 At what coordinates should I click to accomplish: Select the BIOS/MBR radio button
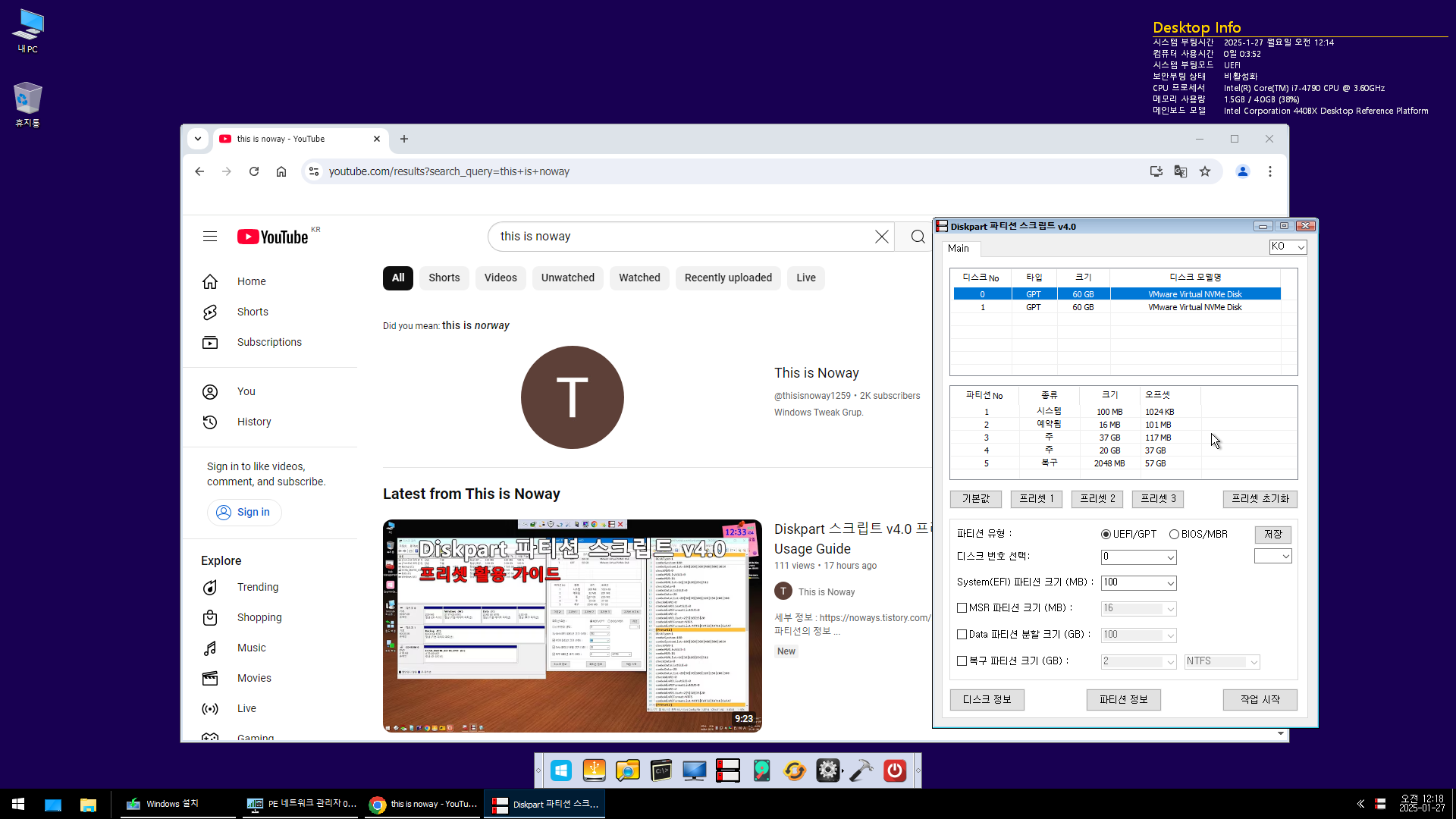[x=1174, y=534]
